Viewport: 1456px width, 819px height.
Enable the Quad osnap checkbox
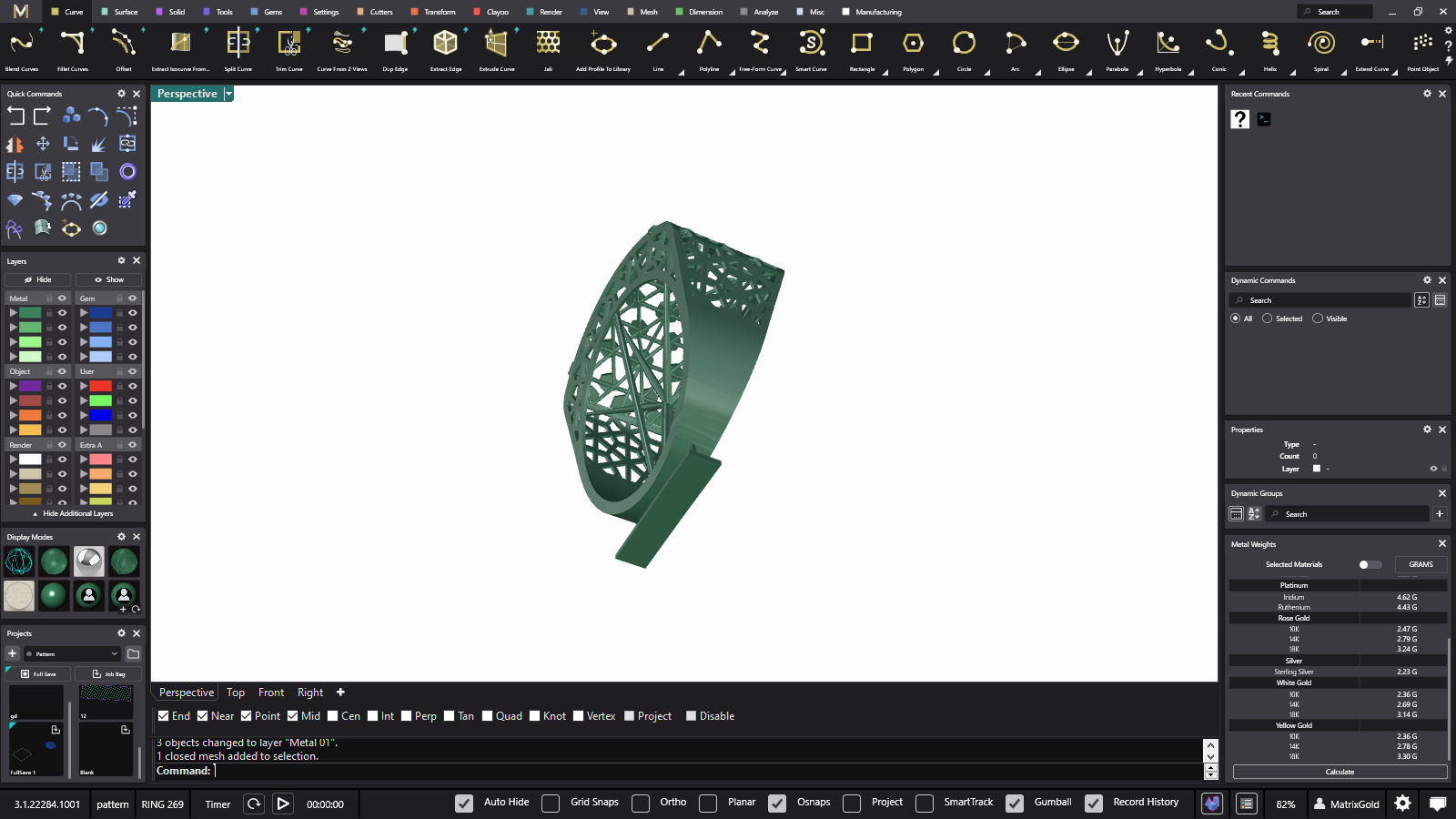(487, 716)
